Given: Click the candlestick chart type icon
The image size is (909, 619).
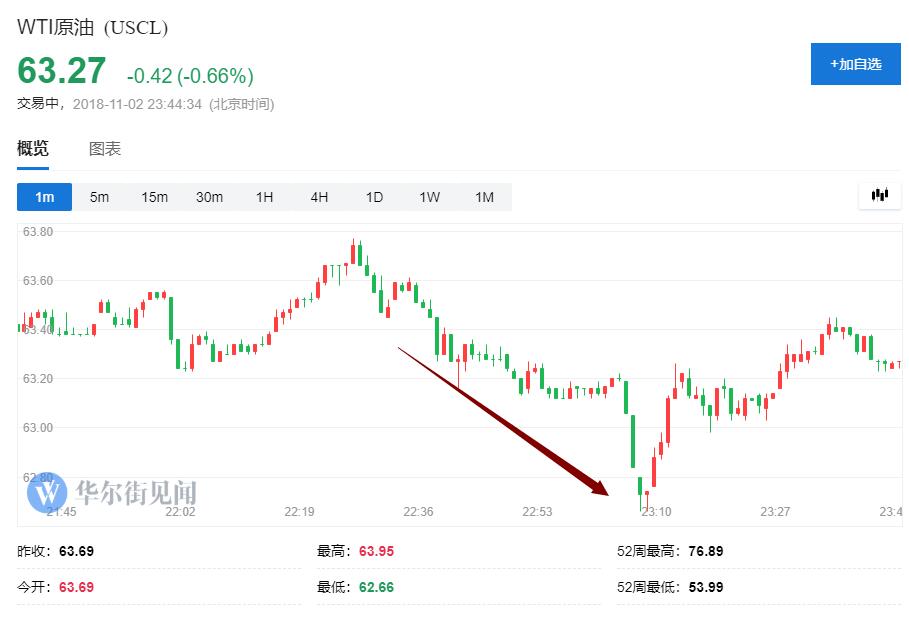Looking at the screenshot, I should (x=880, y=196).
